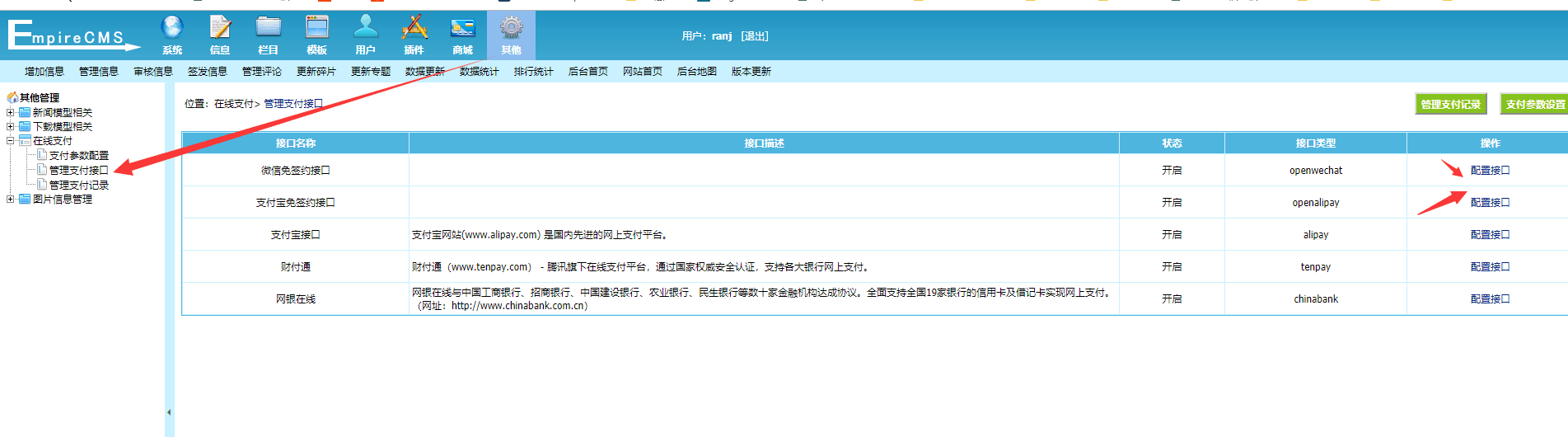Open 支付参数配置 in the sidebar tree

pos(78,156)
